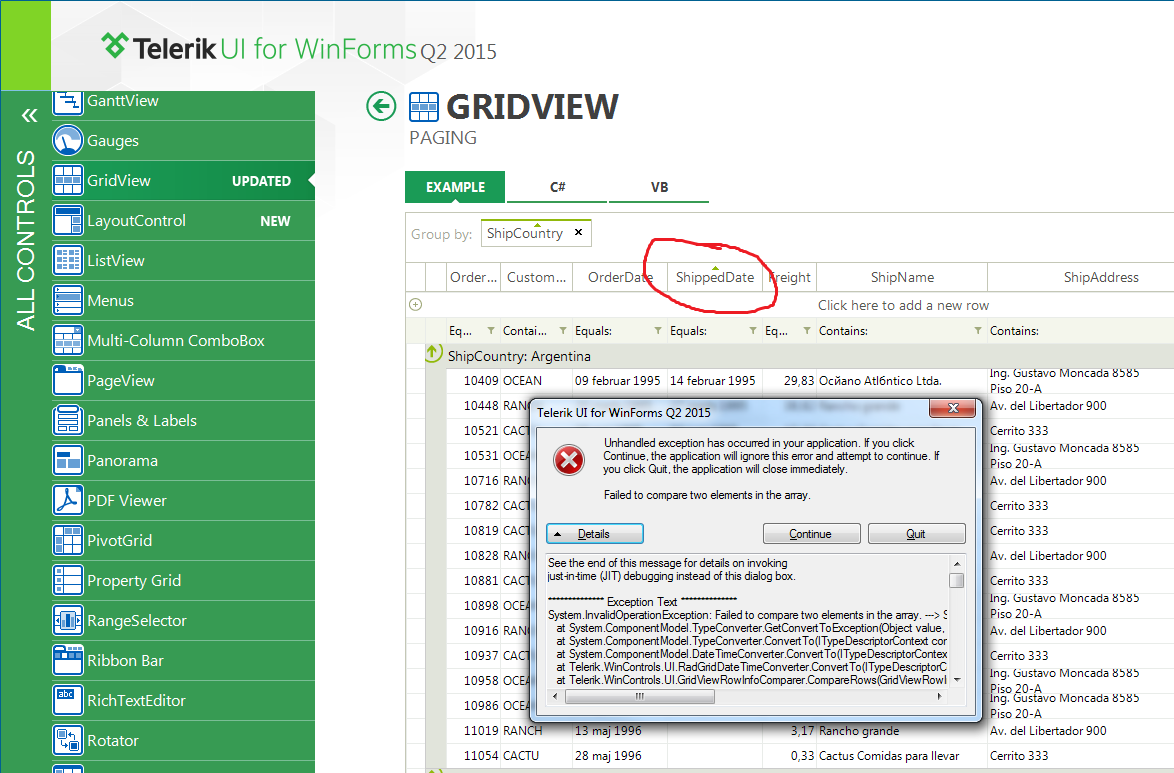Open the Multi-Column ComboBox icon

click(x=67, y=340)
